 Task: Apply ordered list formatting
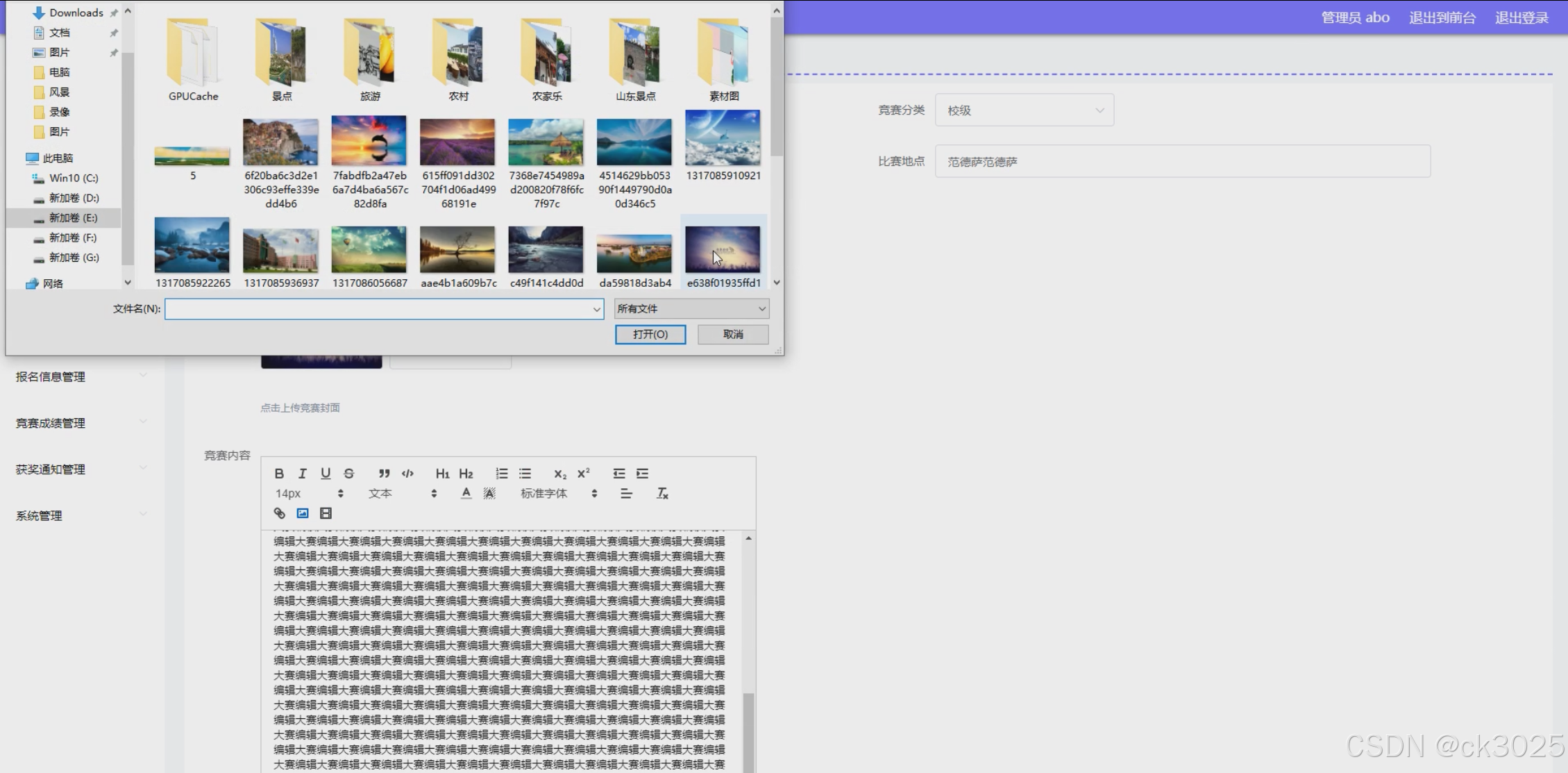coord(501,474)
